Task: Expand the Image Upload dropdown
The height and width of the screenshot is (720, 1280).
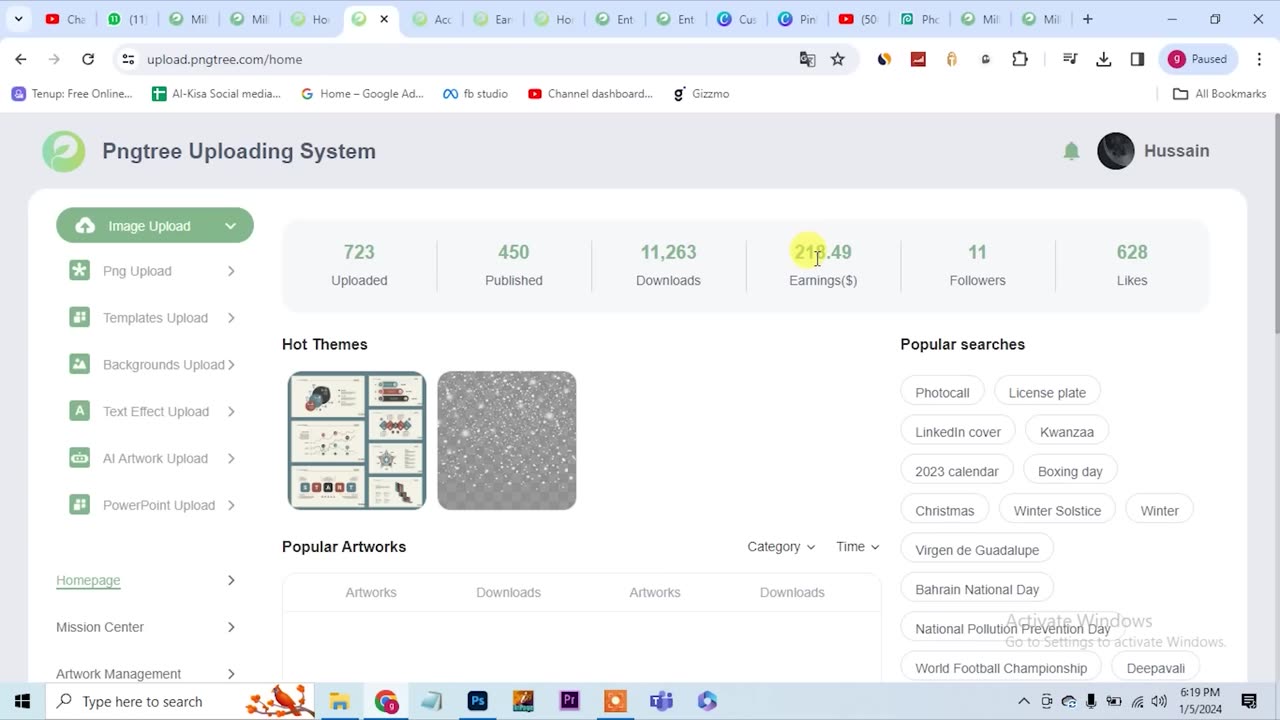Action: tap(231, 226)
